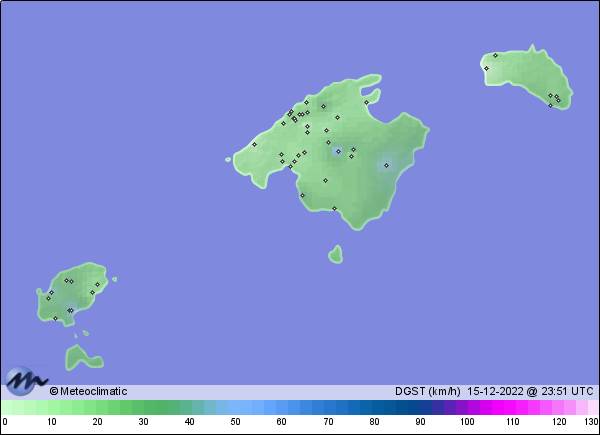Click the westernmost station marker on Menorca
The image size is (600, 435).
point(486,68)
